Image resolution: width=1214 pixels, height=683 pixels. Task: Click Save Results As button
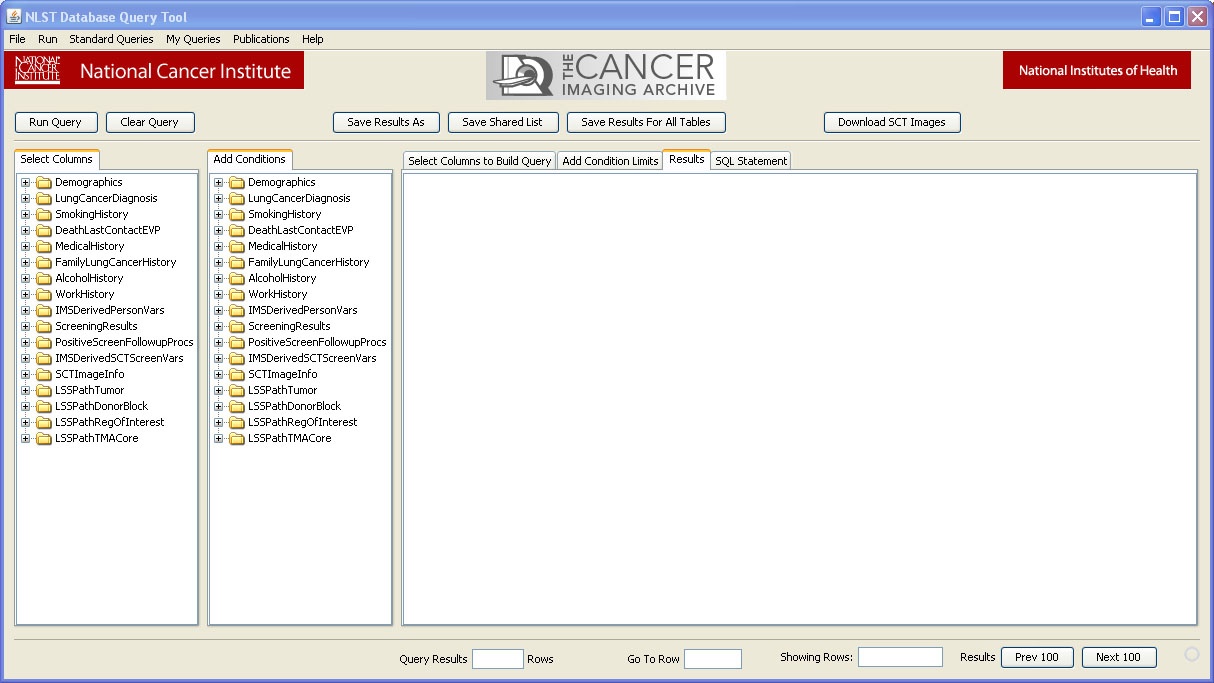click(x=386, y=122)
